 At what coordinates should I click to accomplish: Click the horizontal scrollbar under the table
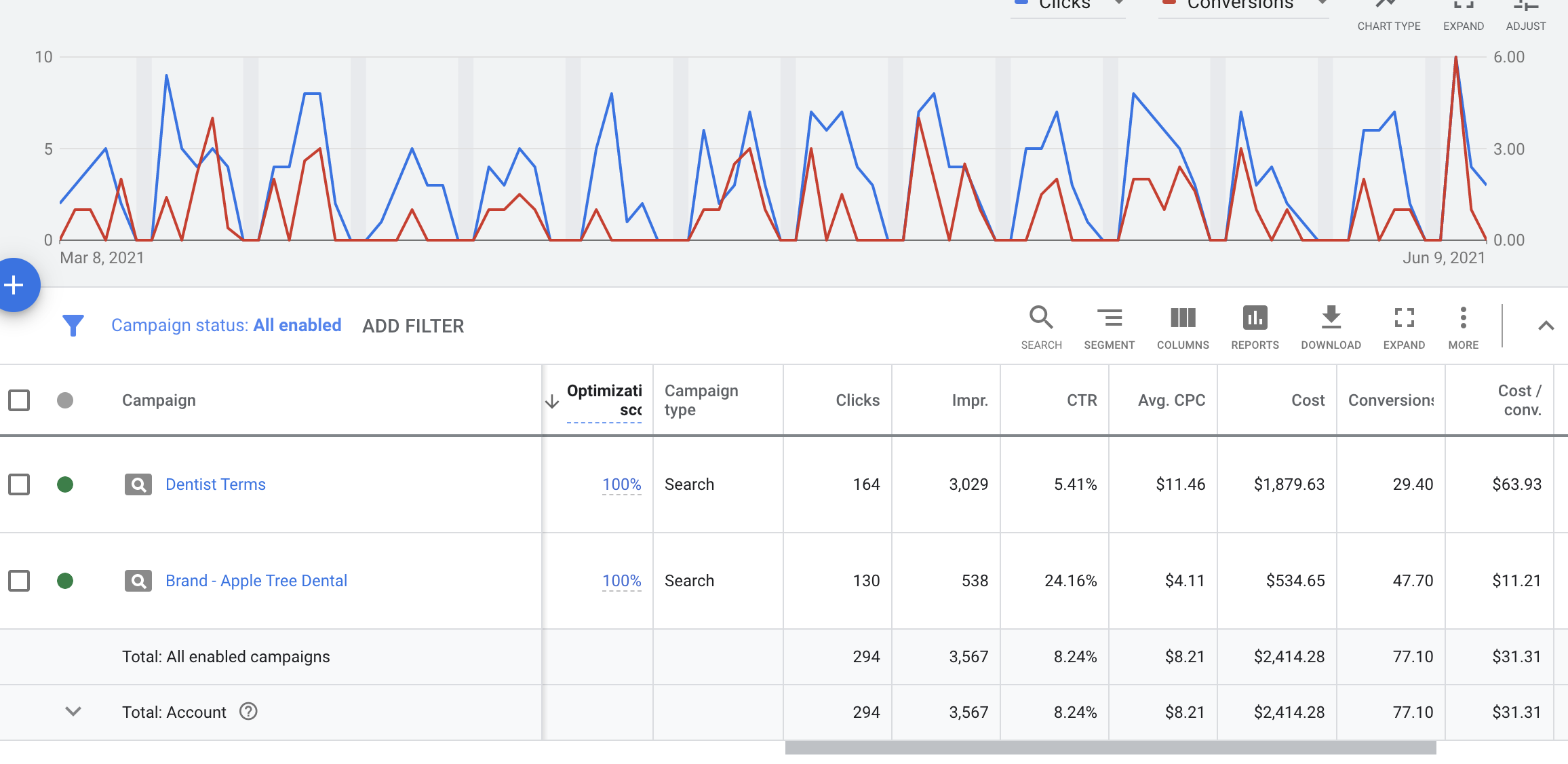1110,748
